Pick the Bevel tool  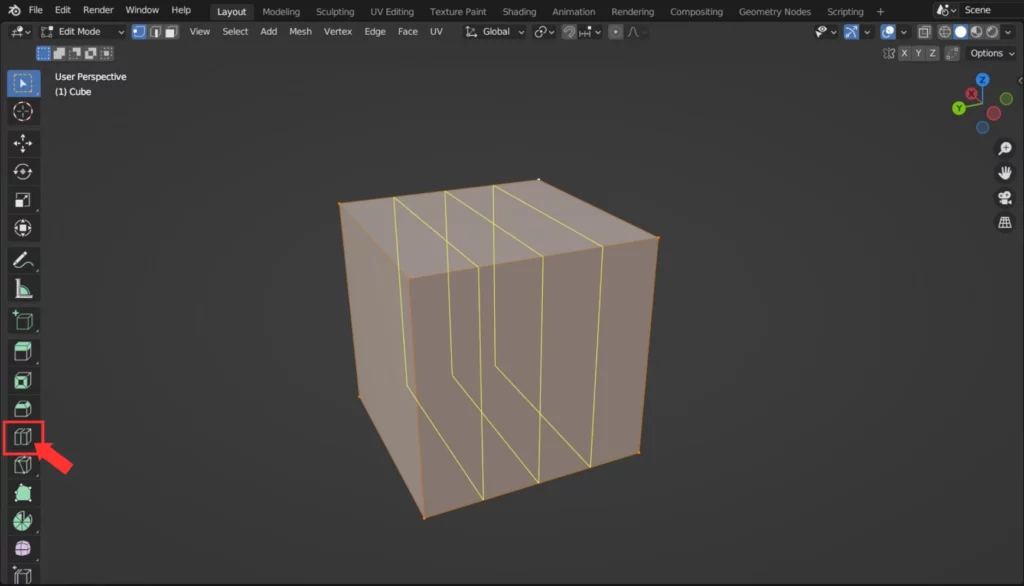pos(23,408)
